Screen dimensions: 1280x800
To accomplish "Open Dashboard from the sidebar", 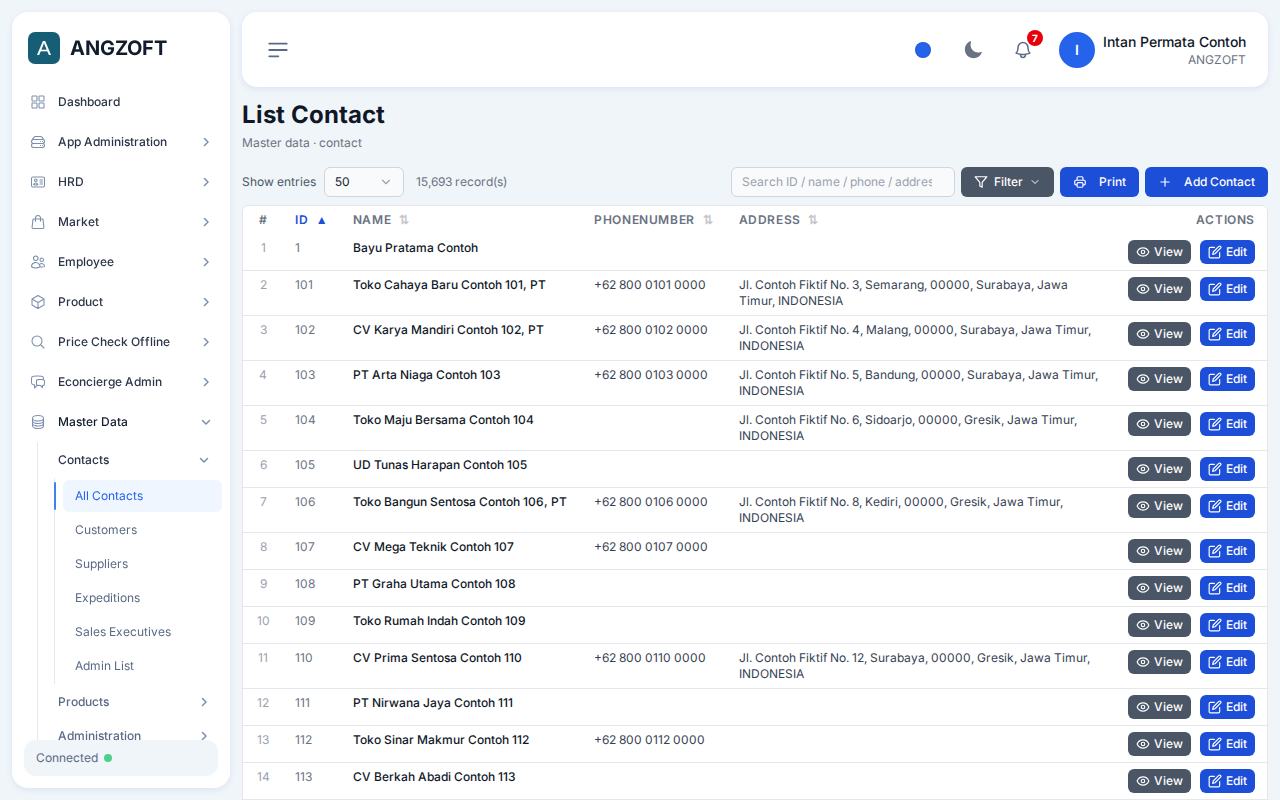I will [121, 102].
